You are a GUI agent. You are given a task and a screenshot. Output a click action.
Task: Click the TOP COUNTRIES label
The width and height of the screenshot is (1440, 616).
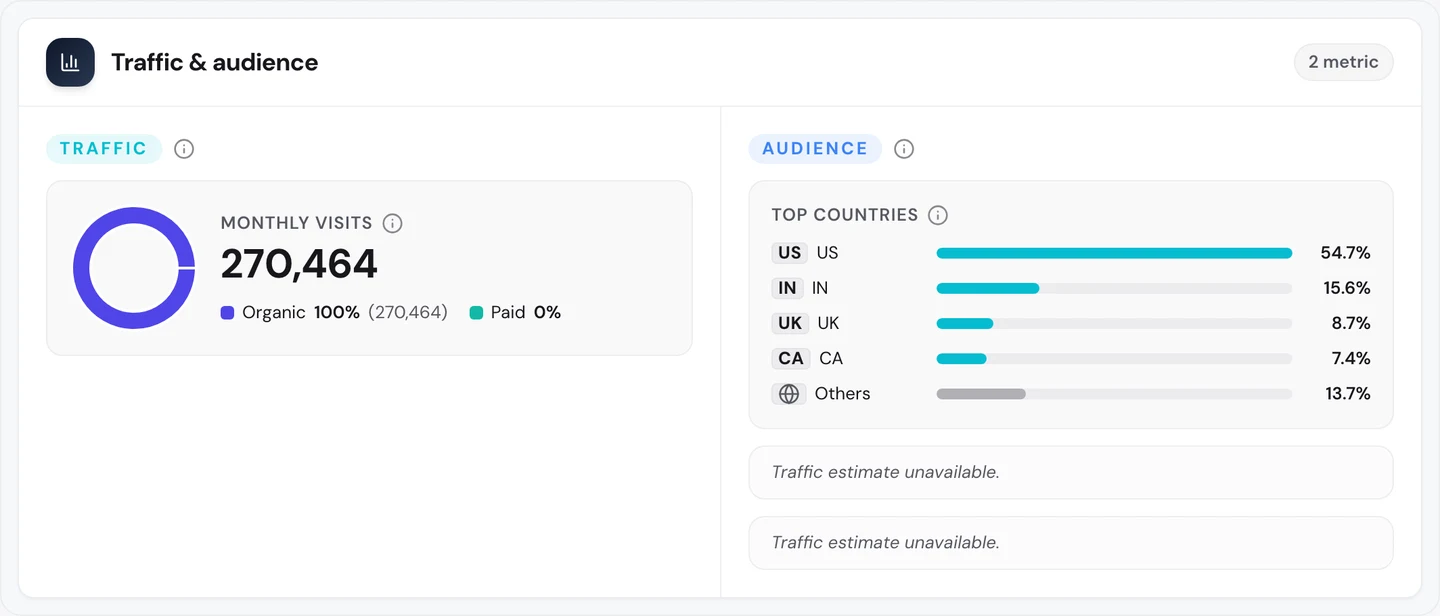845,215
